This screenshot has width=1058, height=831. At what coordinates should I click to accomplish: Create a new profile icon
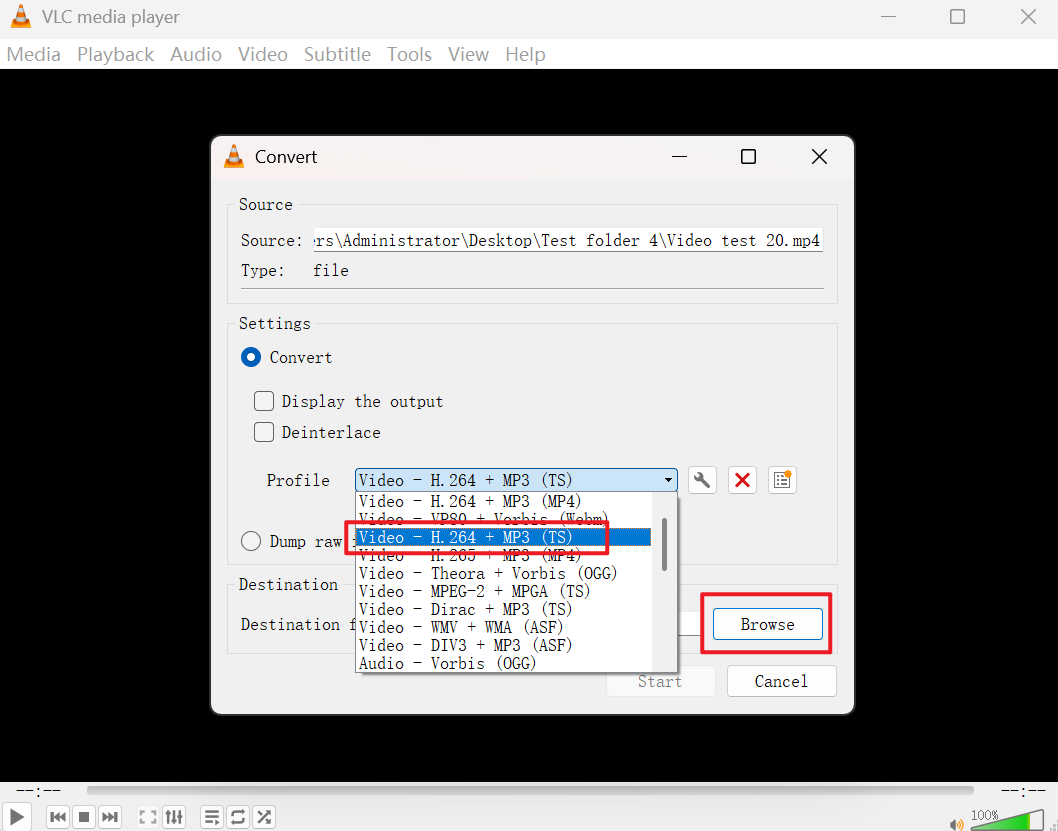click(x=782, y=480)
